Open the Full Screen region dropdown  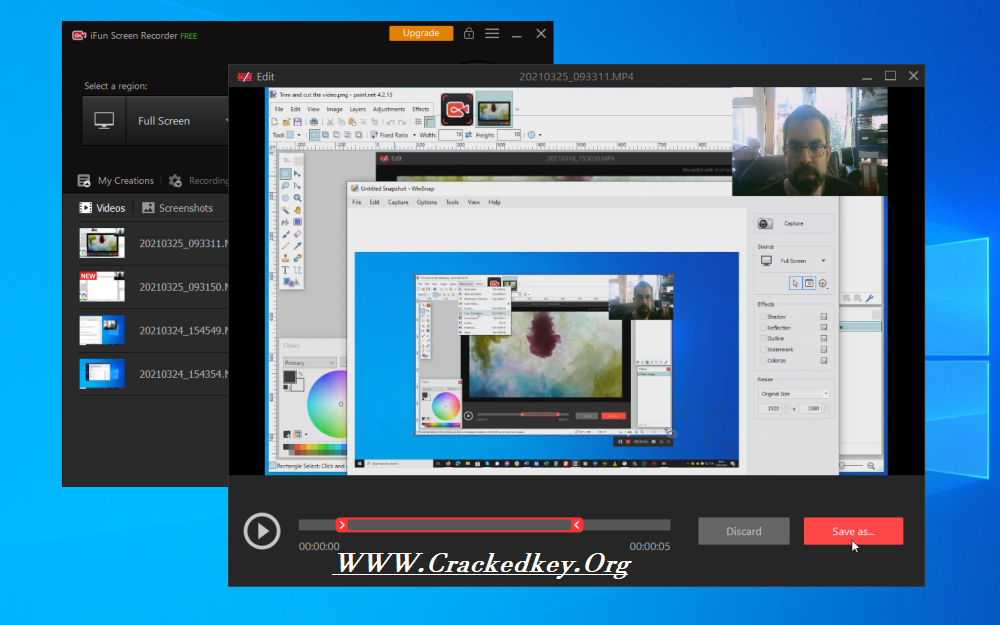(x=177, y=121)
